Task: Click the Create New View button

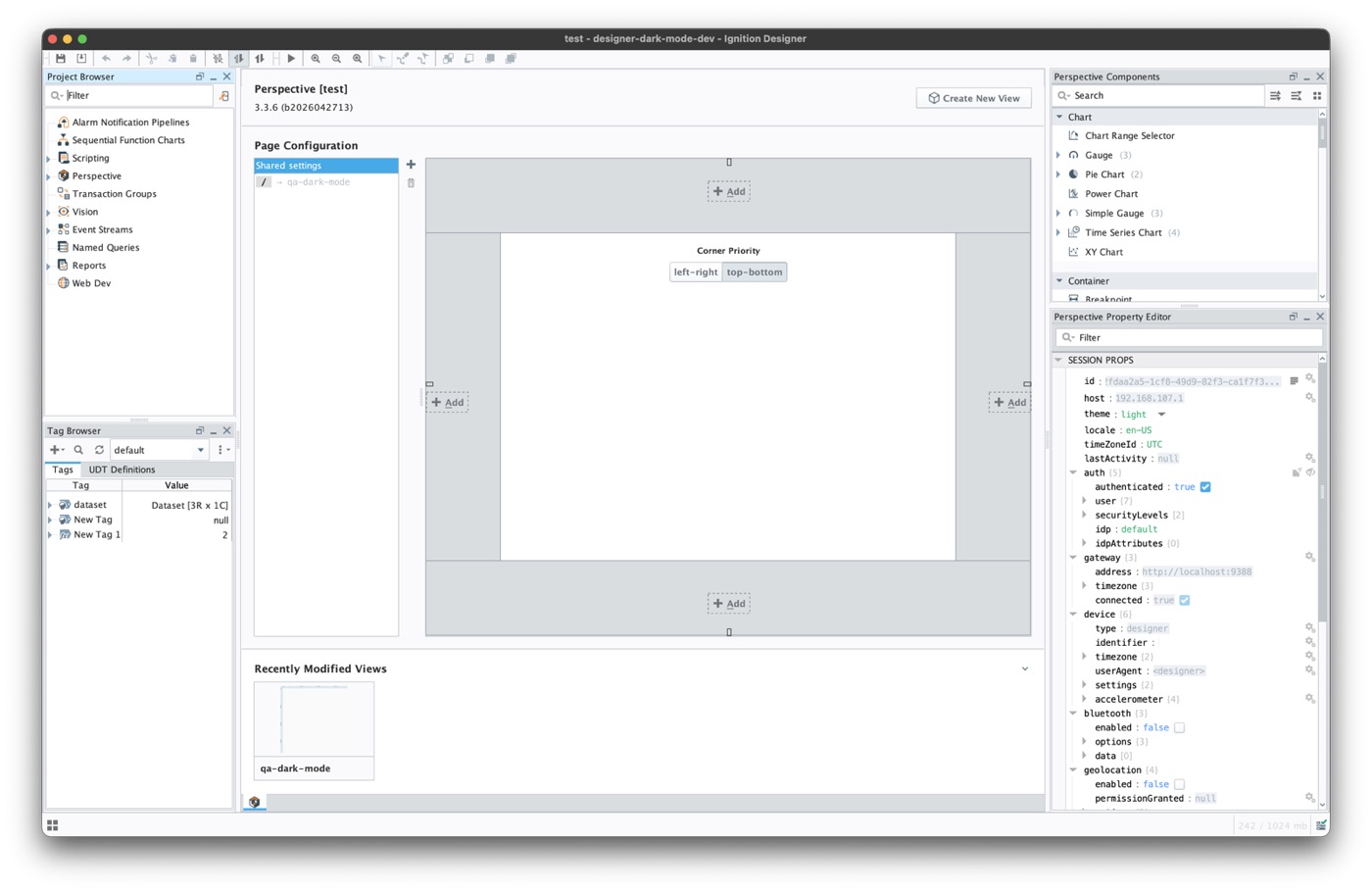Action: [974, 98]
